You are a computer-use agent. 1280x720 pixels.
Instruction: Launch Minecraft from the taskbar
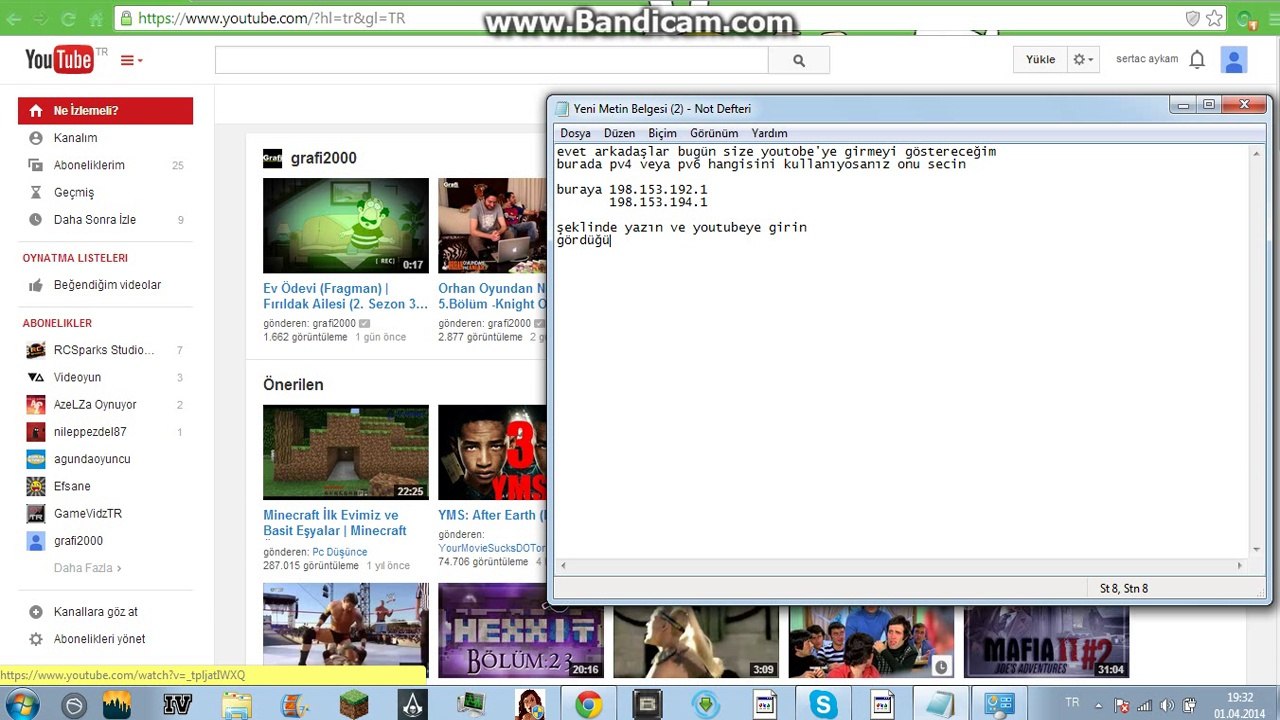coord(354,705)
